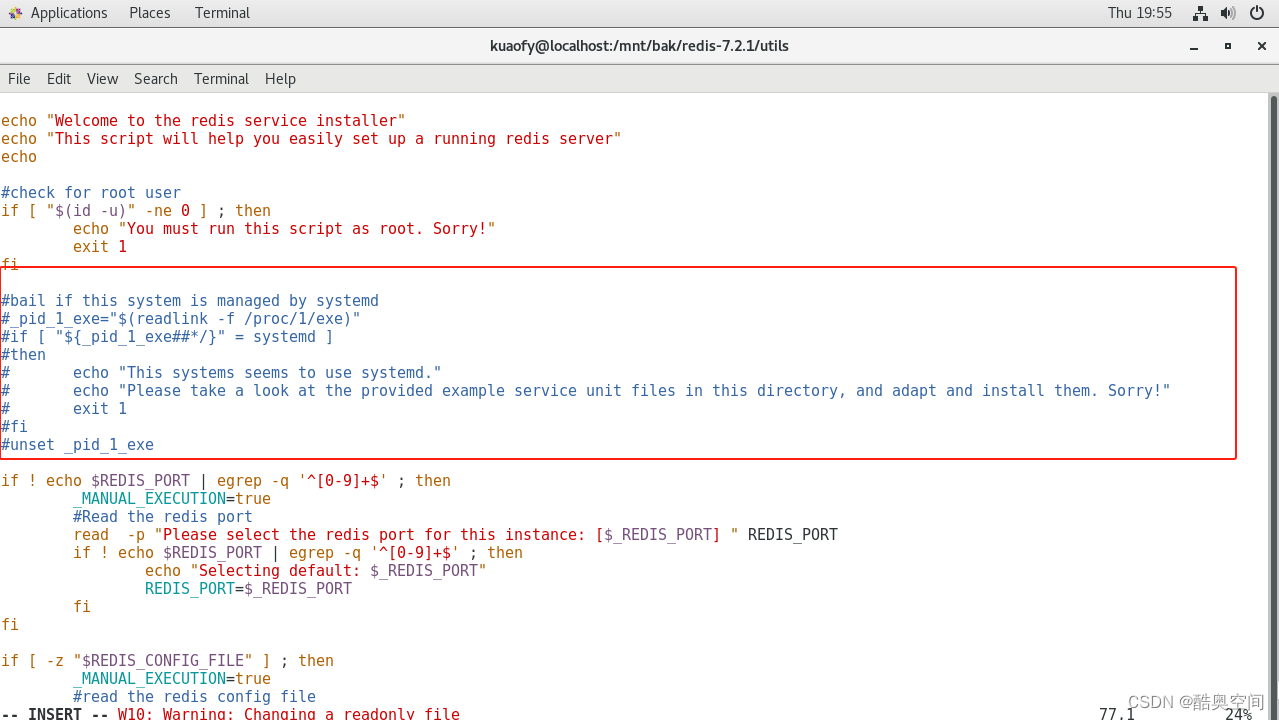The image size is (1279, 720).
Task: Click '#bail if this system is managed by systemd'
Action: pyautogui.click(x=190, y=301)
